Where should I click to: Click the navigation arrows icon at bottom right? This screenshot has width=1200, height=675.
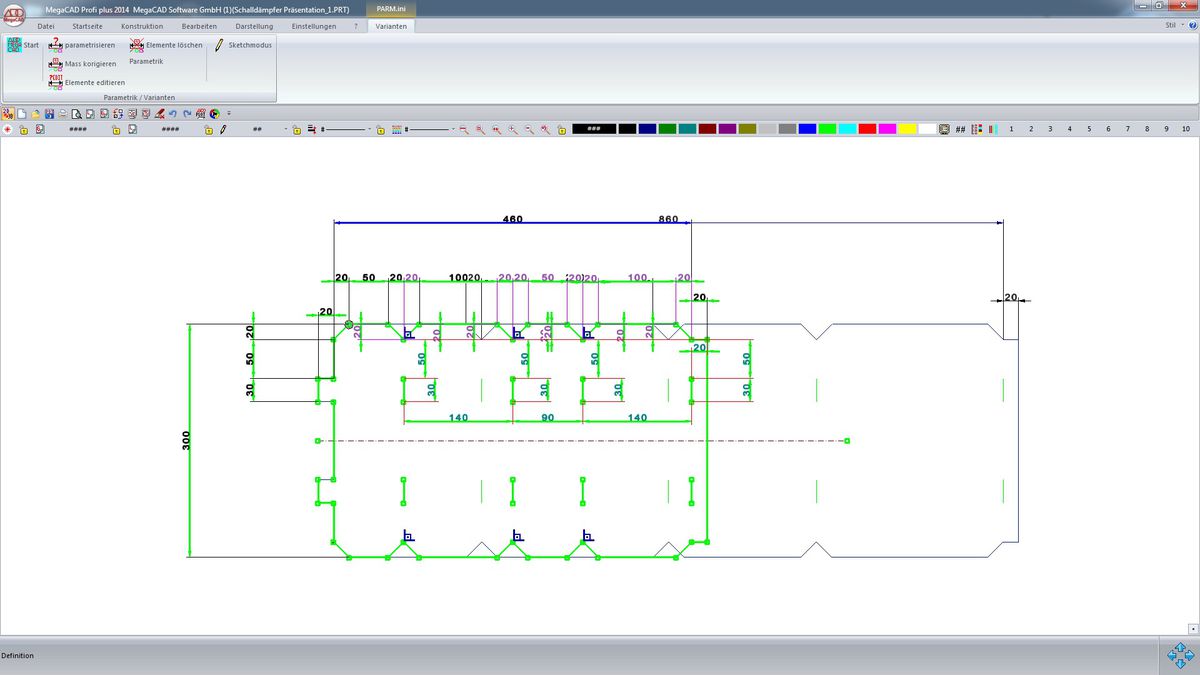click(1180, 655)
